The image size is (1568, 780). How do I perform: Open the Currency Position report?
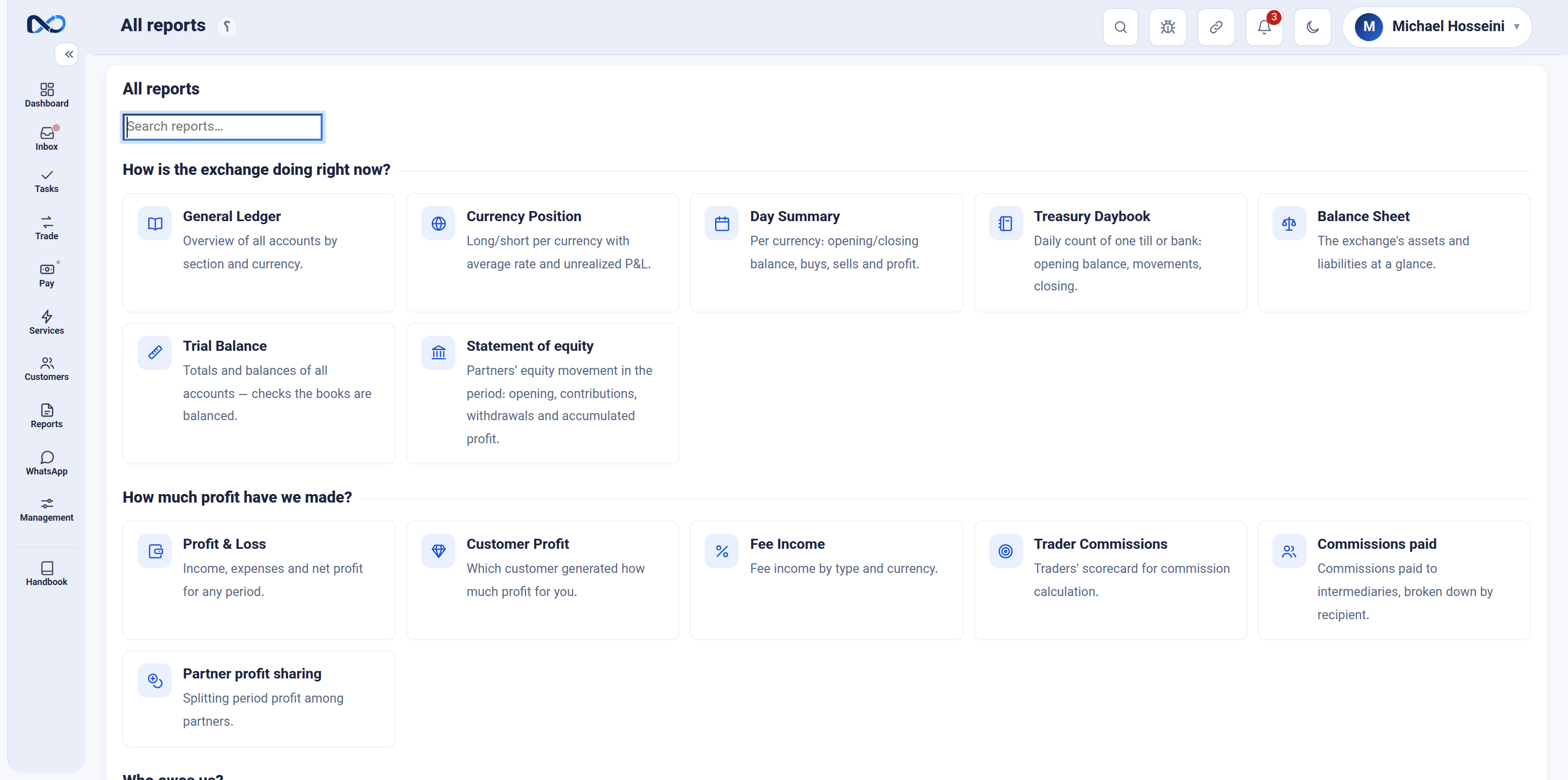coord(542,253)
